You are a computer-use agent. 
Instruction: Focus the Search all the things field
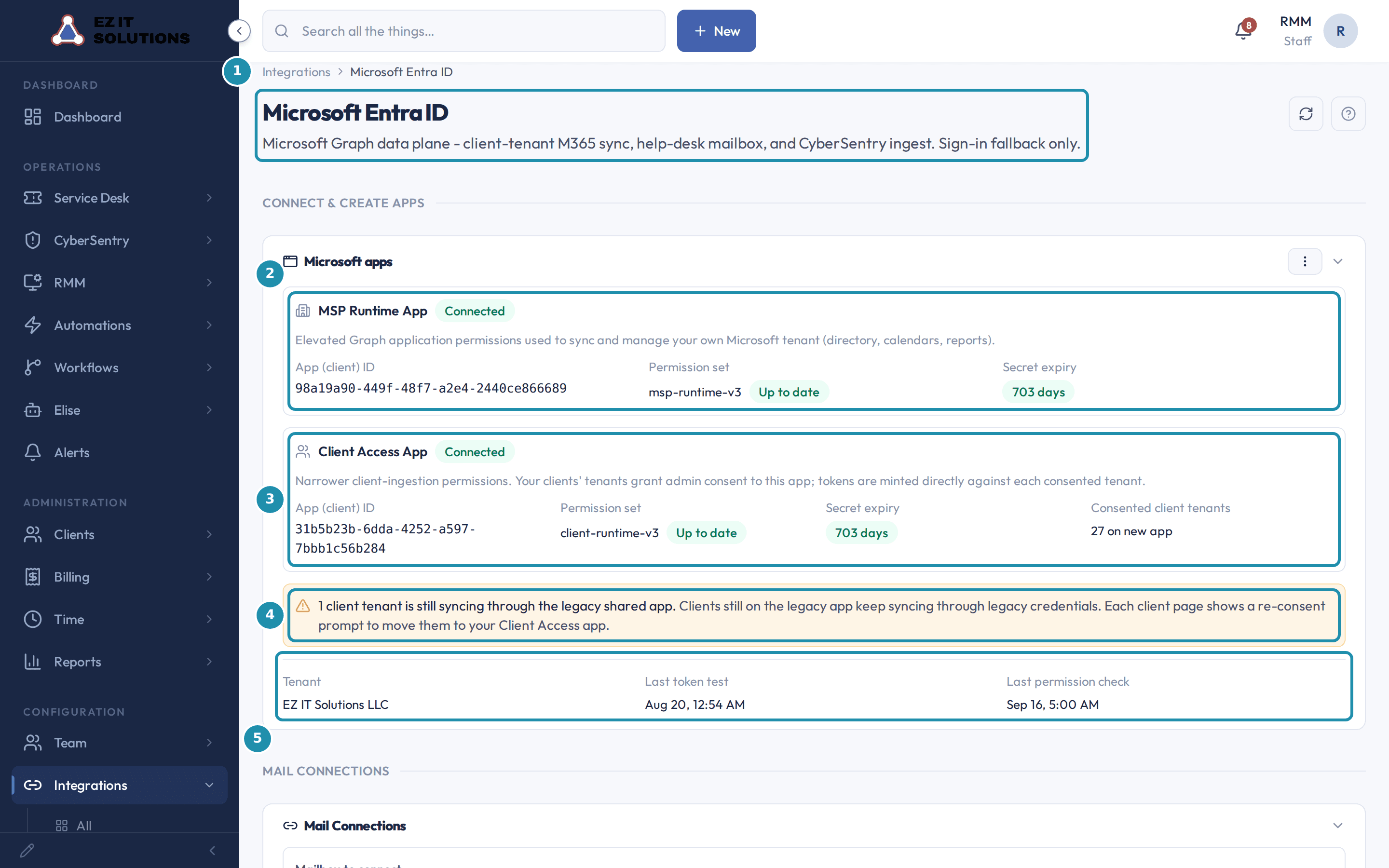(x=464, y=31)
